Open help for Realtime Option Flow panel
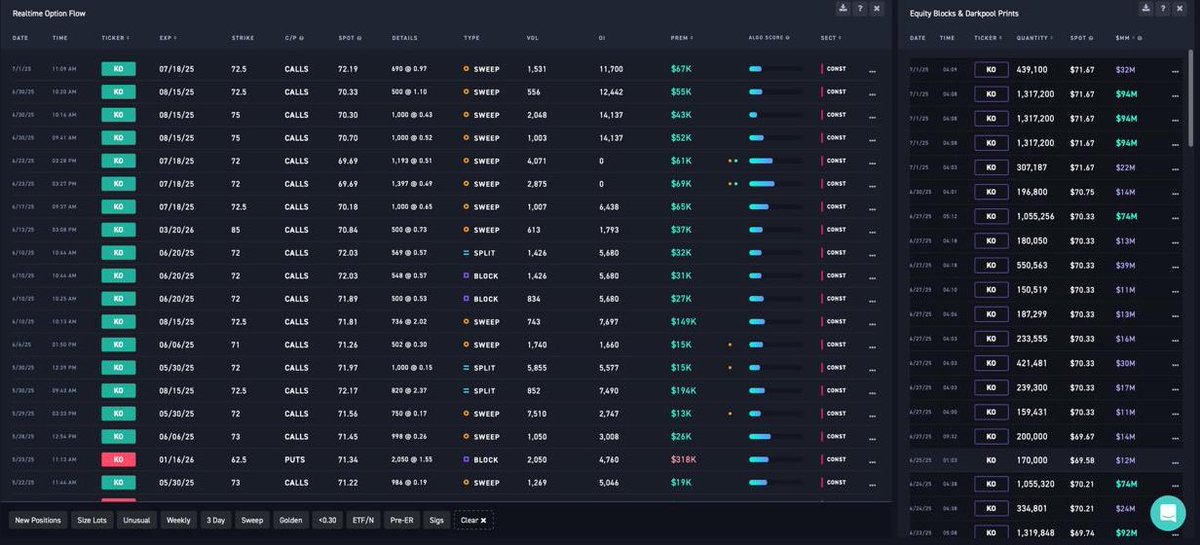This screenshot has height=545, width=1200. pos(860,8)
